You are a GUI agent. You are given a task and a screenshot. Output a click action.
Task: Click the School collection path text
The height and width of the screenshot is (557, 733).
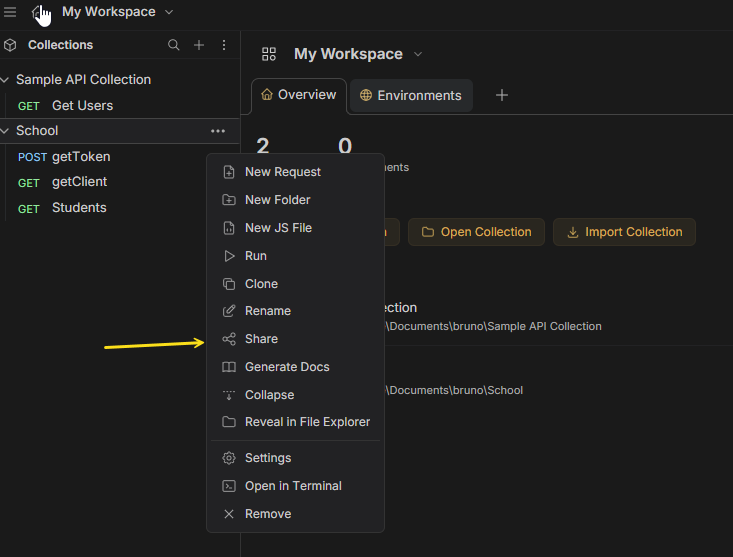454,390
